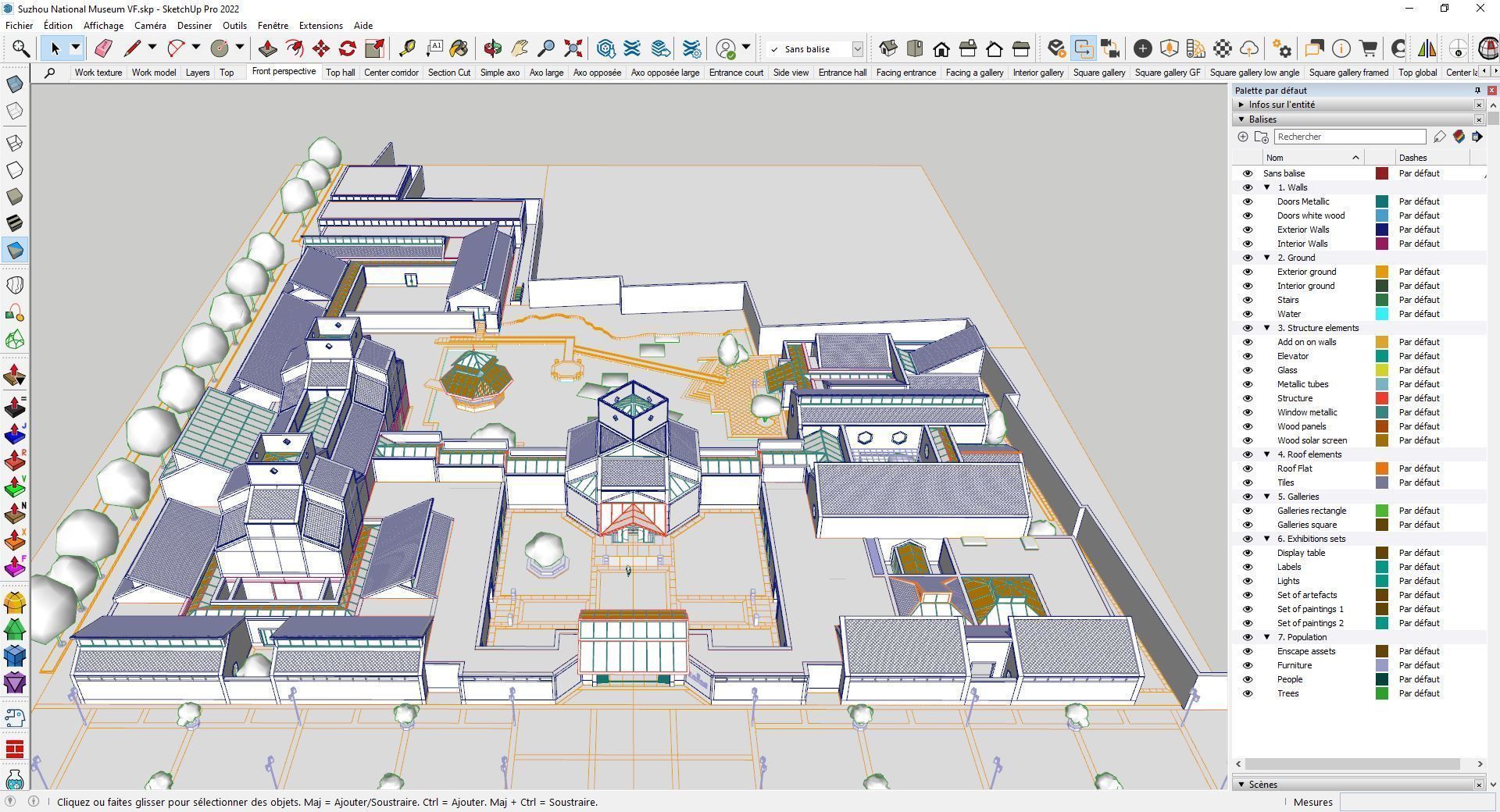
Task: Change the Water tag color swatch
Action: coord(1381,314)
